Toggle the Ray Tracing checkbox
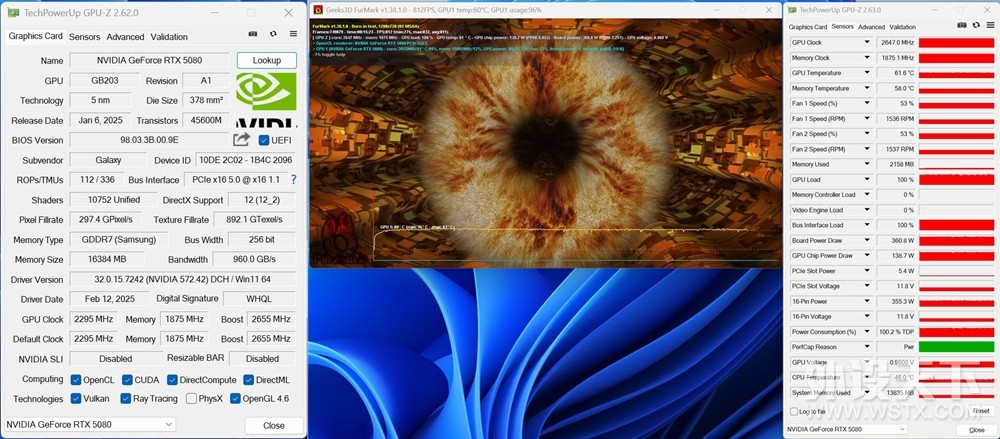Image resolution: width=1000 pixels, height=439 pixels. (126, 399)
